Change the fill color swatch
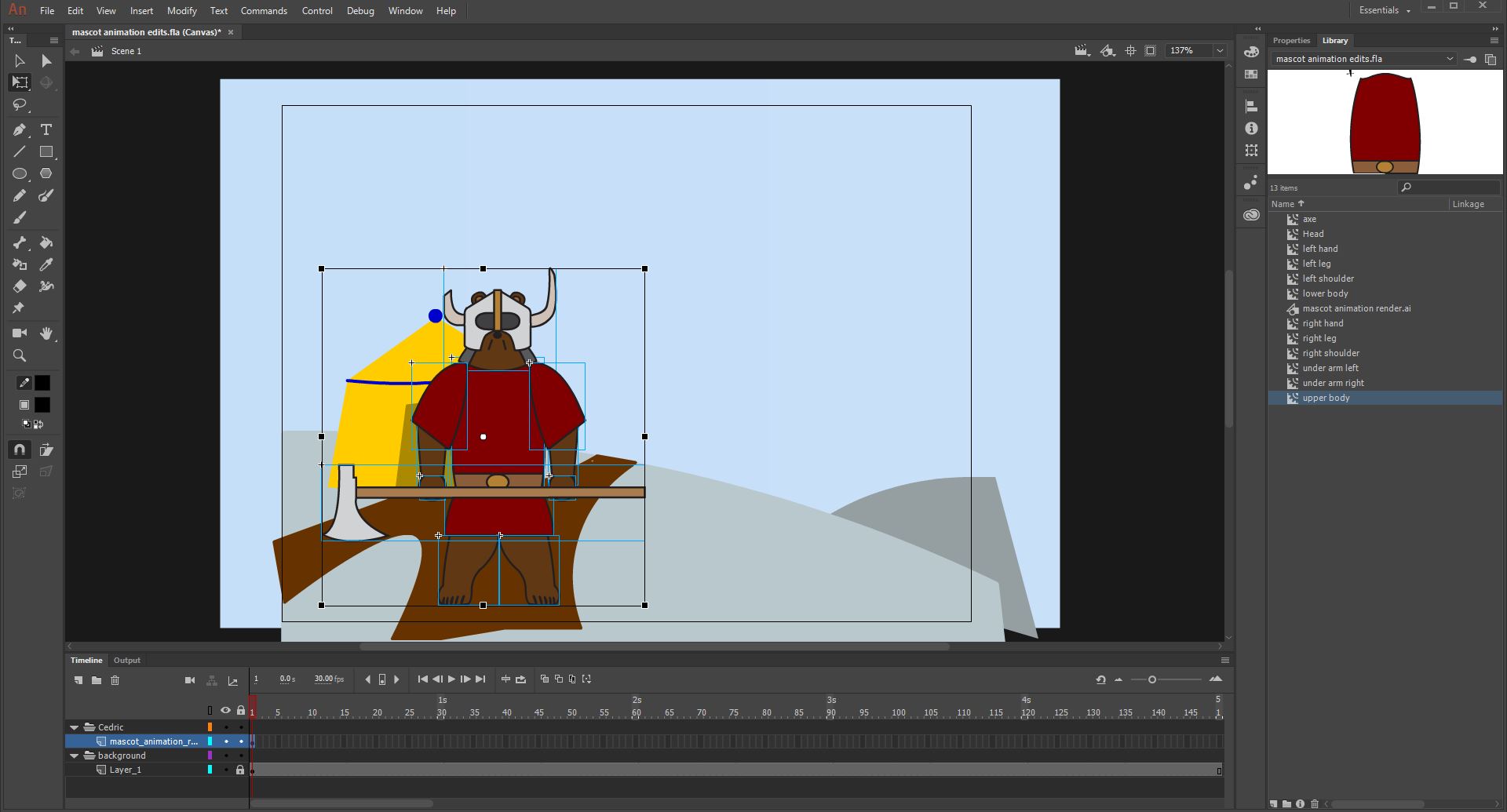Image resolution: width=1507 pixels, height=812 pixels. click(x=42, y=405)
